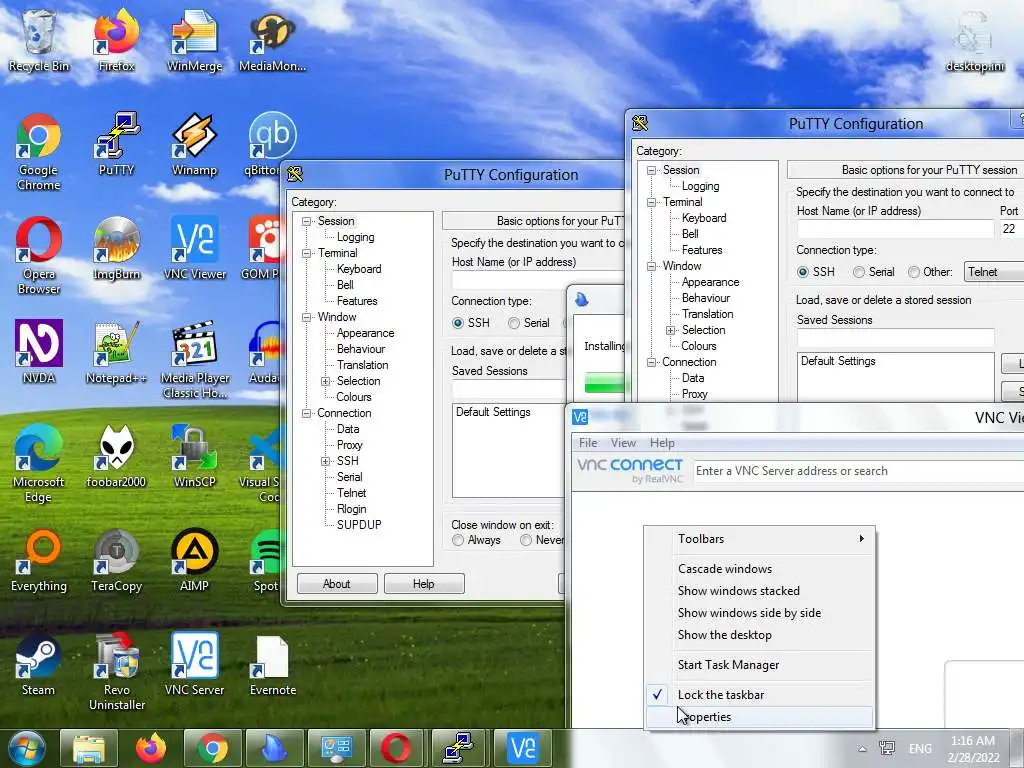Screen dimensions: 1024x768
Task: Select Default Settings in front PuTTY session list
Action: (839, 361)
